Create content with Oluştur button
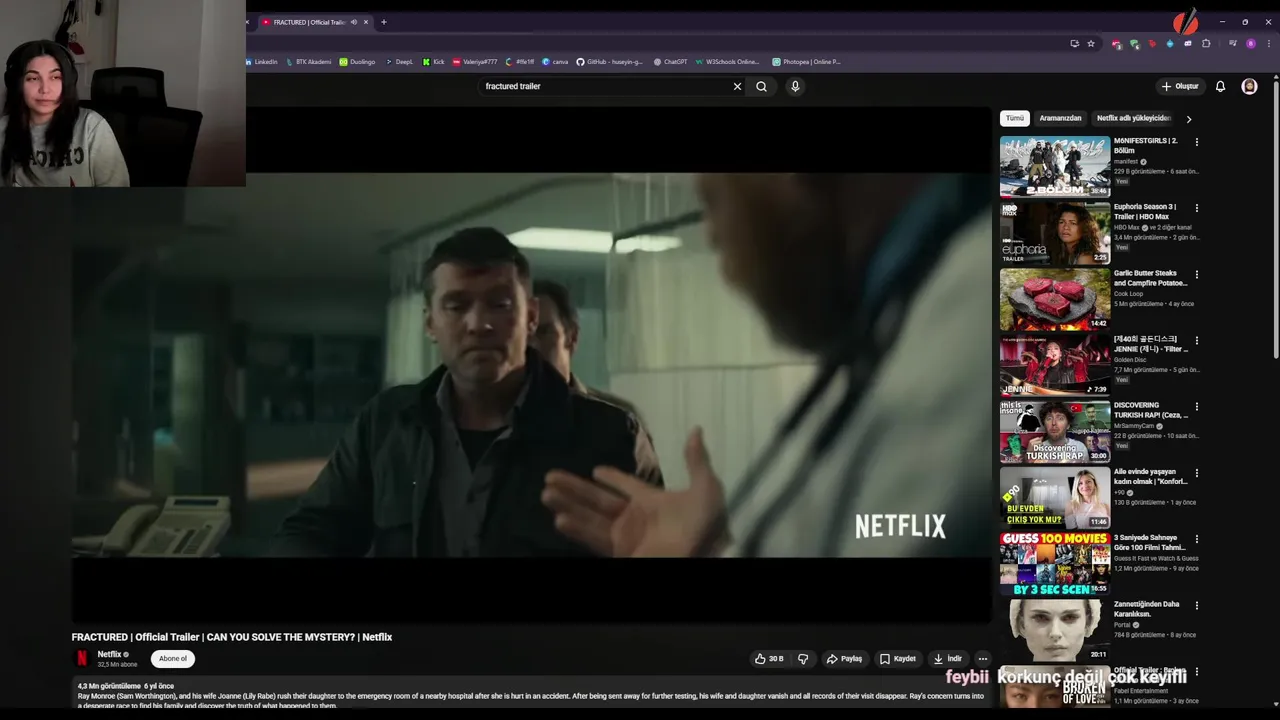 1180,86
